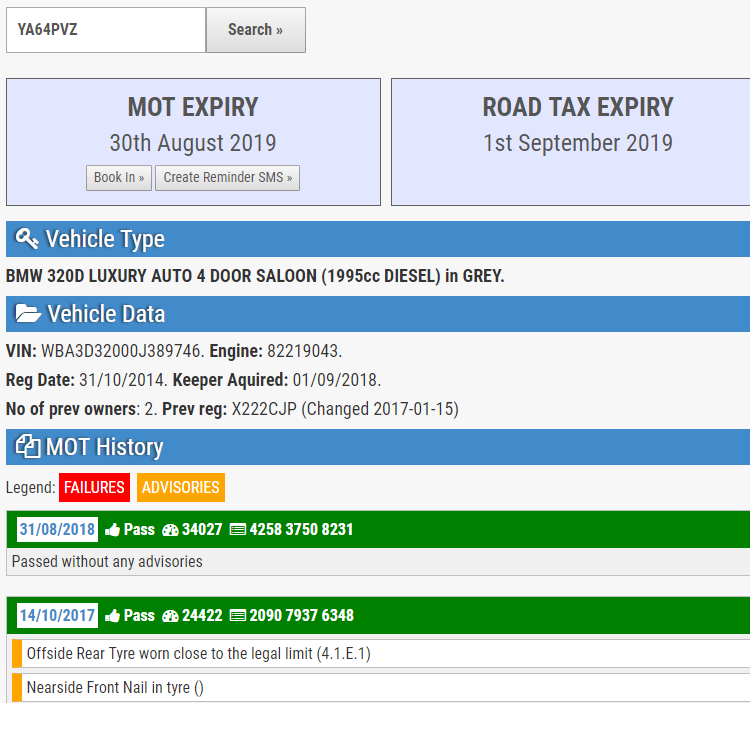750x750 pixels.
Task: Select Reg Date 31/10/2014 value
Action: click(123, 380)
